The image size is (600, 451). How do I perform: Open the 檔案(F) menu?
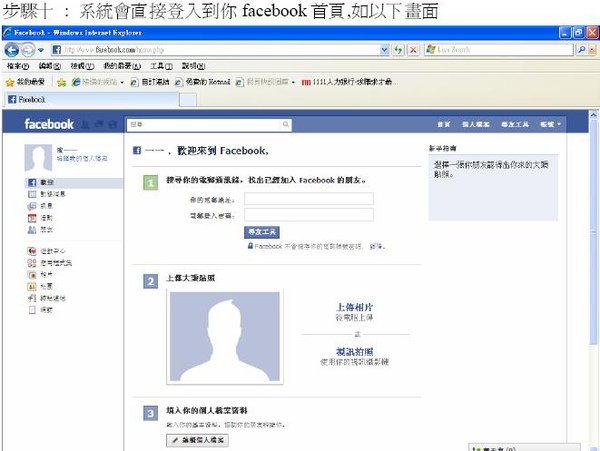pos(18,66)
